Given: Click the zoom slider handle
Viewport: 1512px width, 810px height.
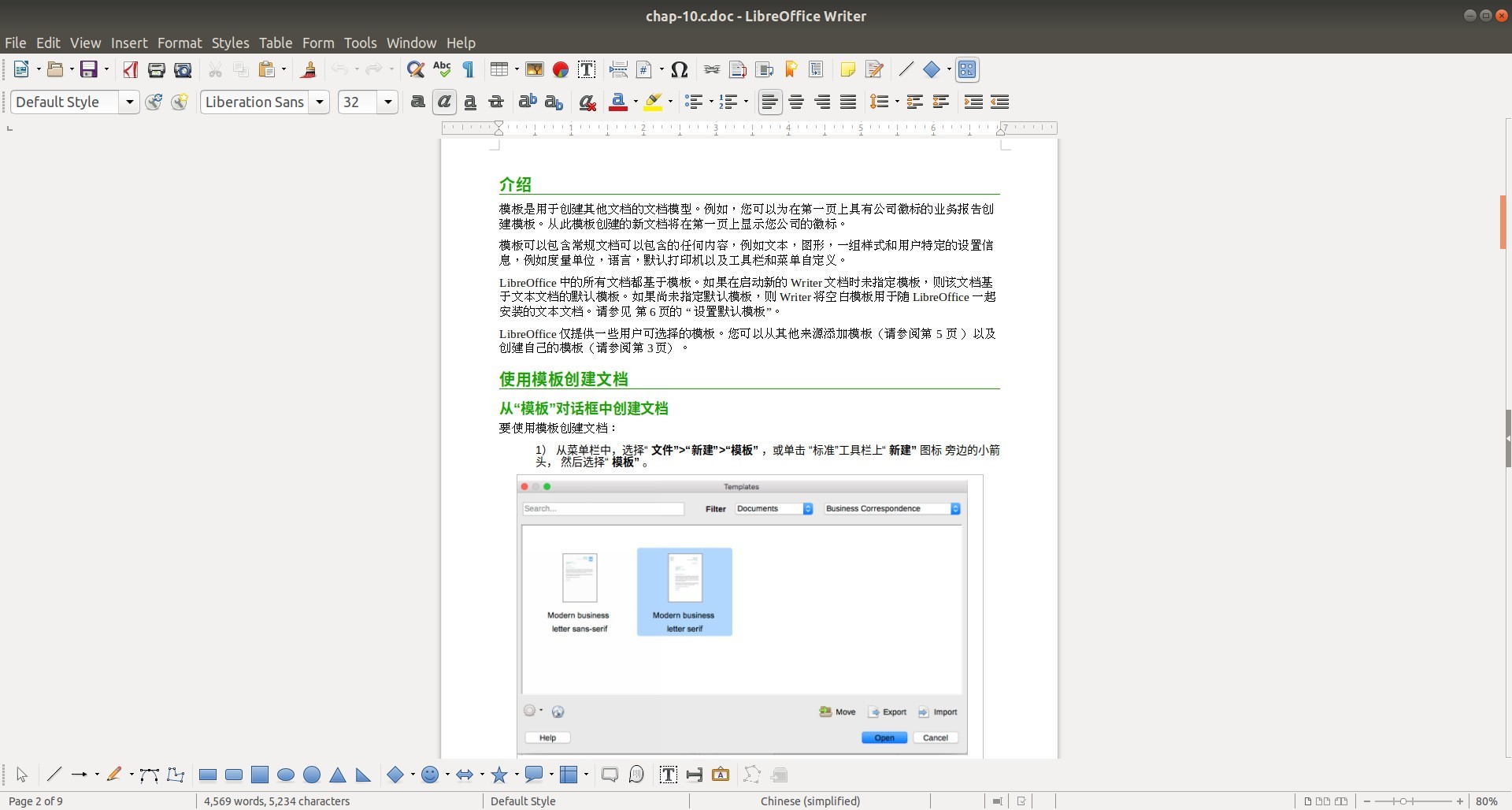Looking at the screenshot, I should [x=1403, y=801].
